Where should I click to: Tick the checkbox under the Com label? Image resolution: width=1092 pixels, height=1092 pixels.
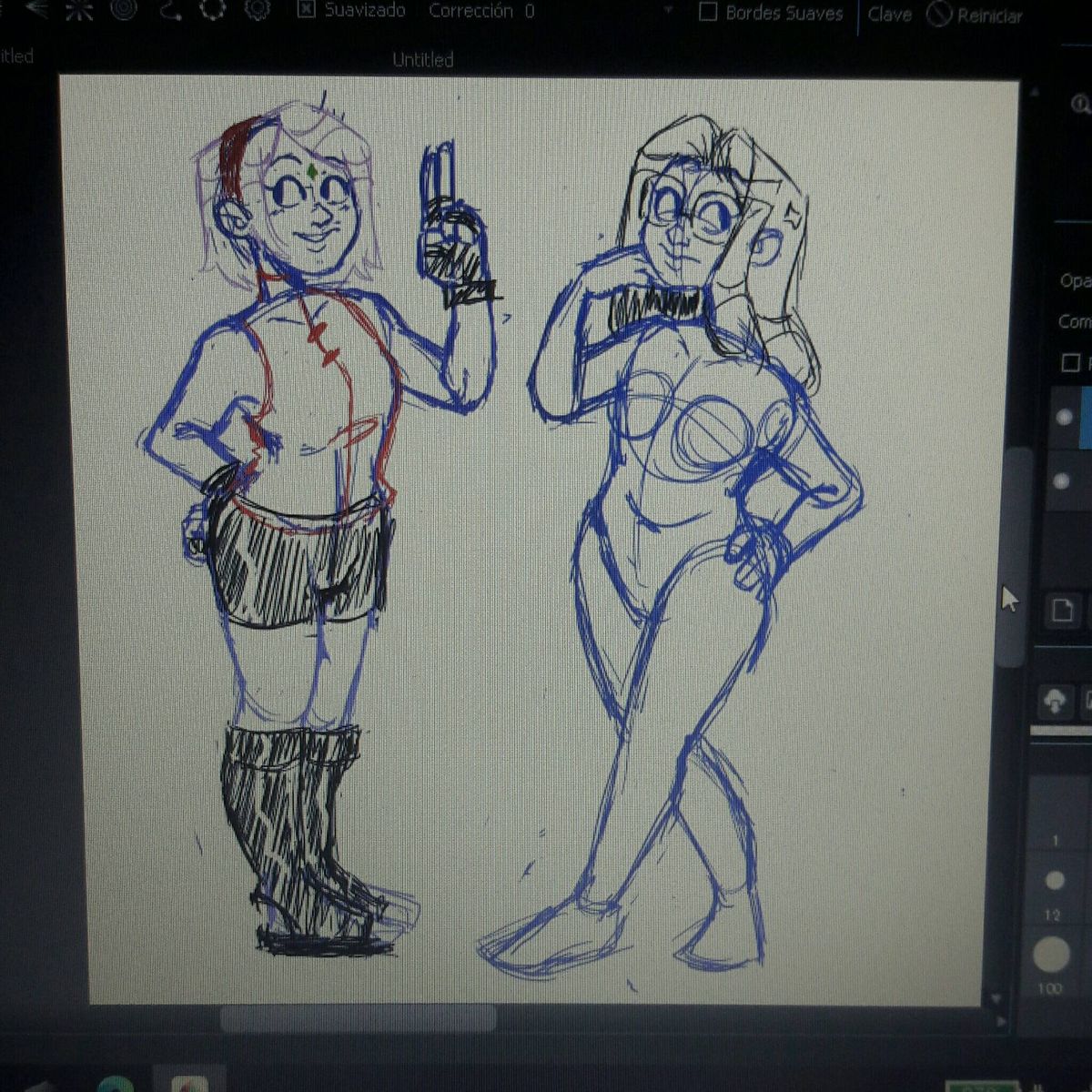coord(1071,363)
